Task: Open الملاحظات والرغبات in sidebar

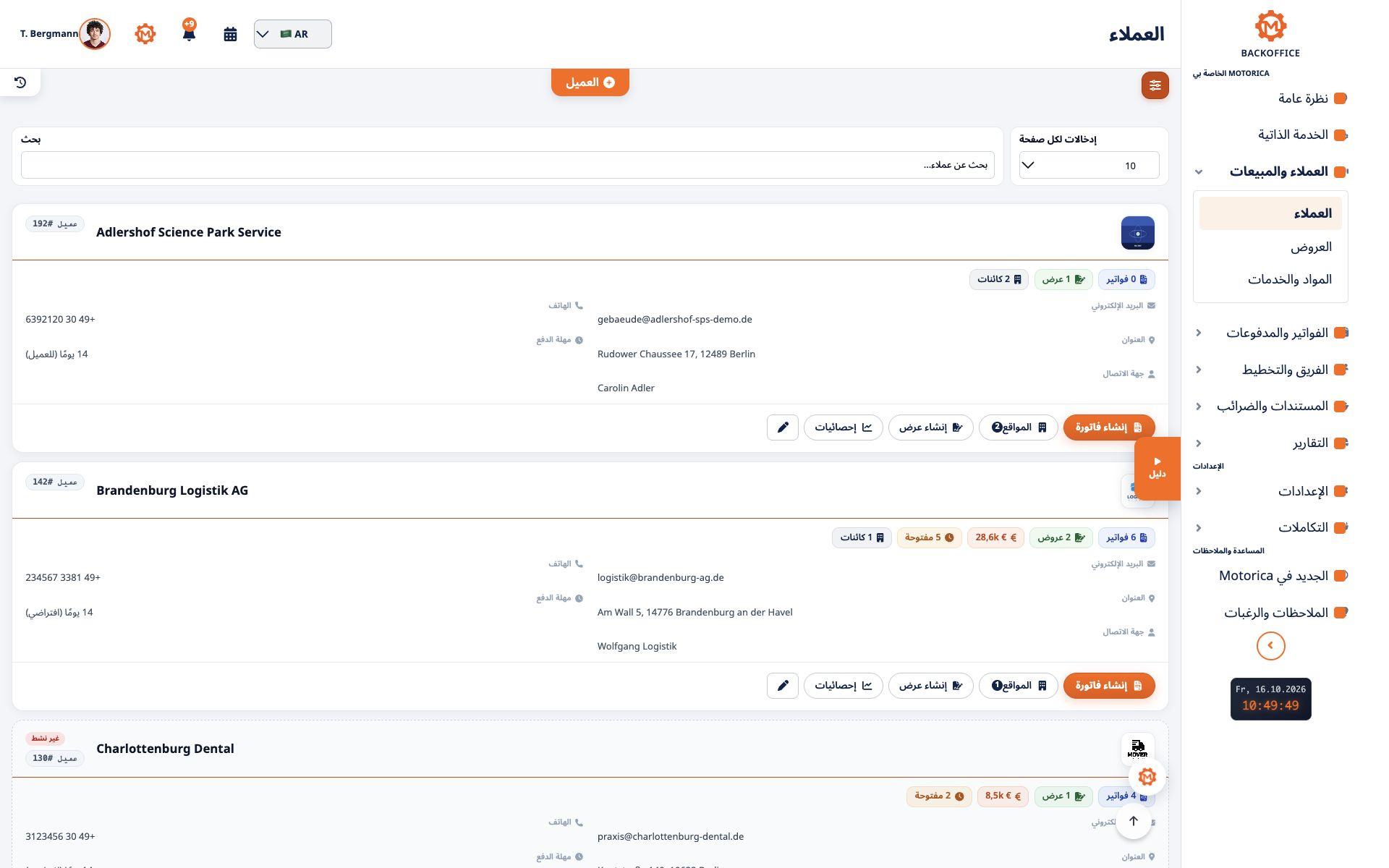Action: [1270, 613]
